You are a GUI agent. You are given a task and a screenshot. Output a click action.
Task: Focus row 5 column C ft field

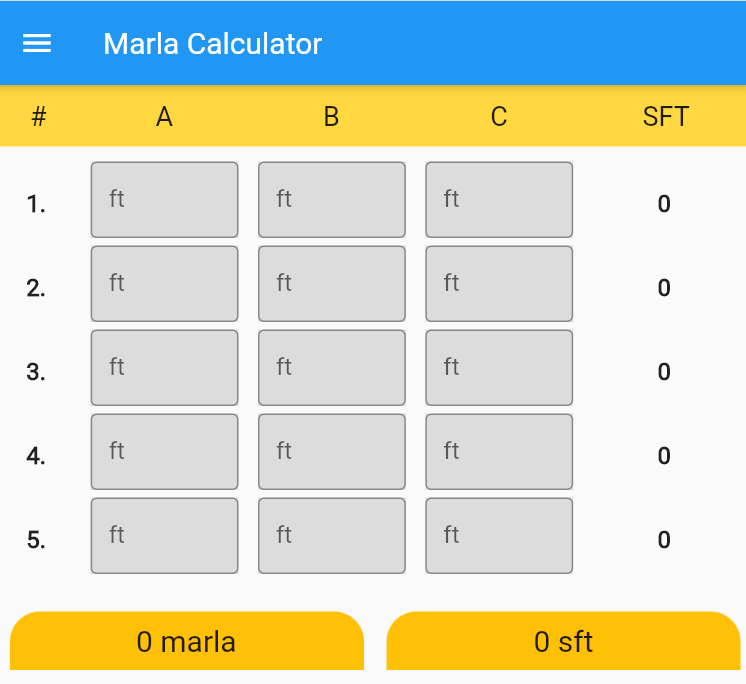pos(499,536)
